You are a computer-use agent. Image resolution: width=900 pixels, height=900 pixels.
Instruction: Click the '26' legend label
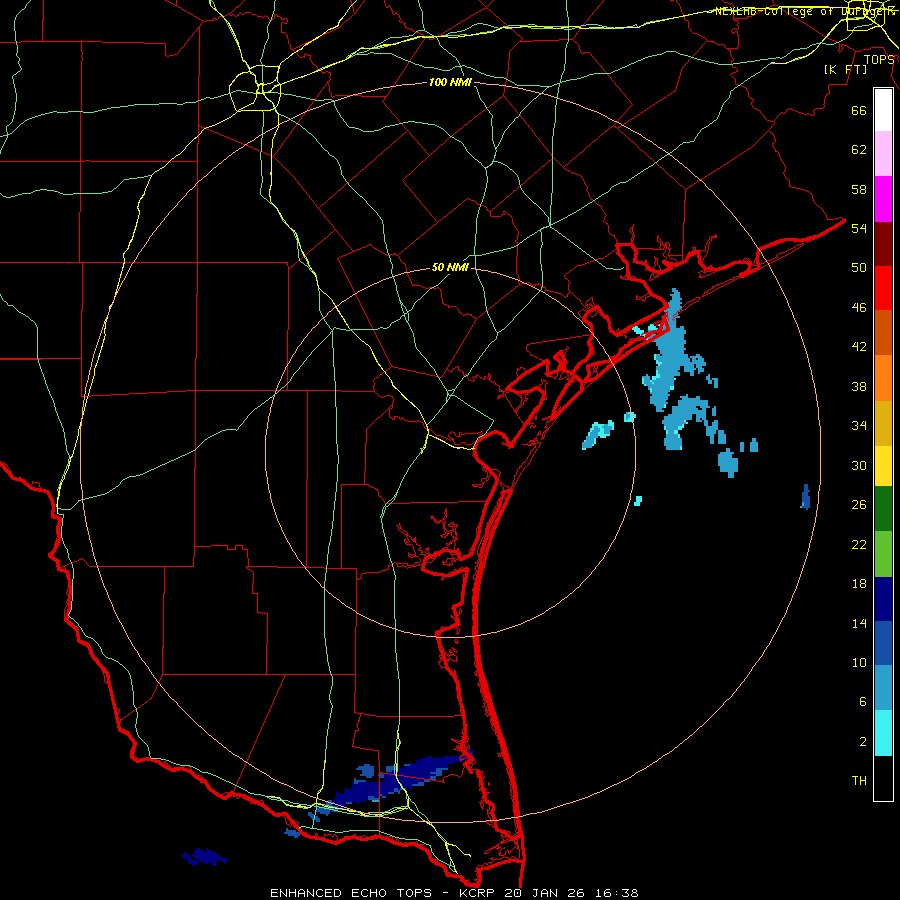pos(859,505)
